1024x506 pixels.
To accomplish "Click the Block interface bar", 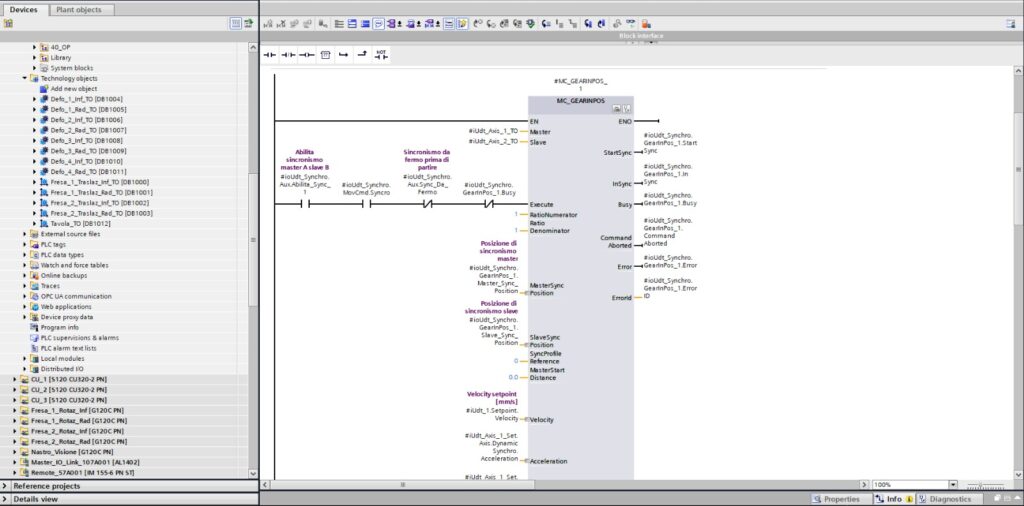I will coord(641,36).
